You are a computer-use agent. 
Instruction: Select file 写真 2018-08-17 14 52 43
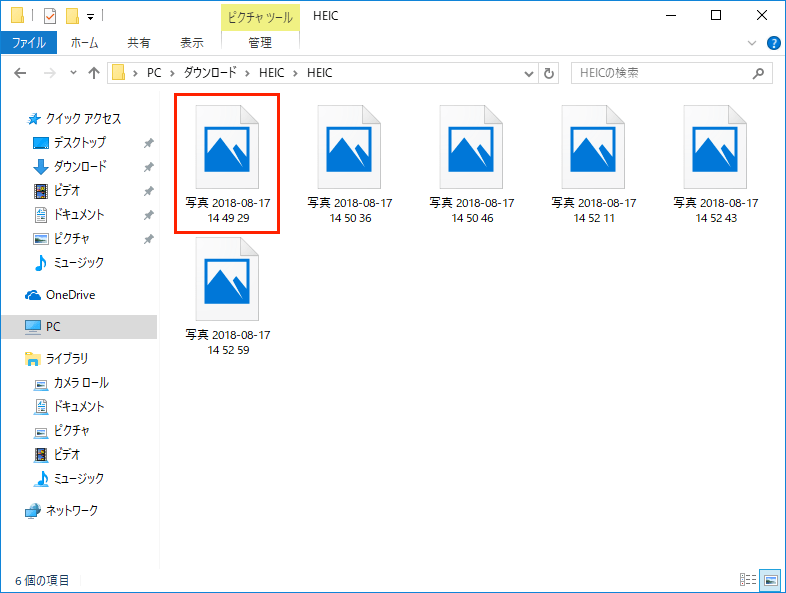click(x=716, y=163)
